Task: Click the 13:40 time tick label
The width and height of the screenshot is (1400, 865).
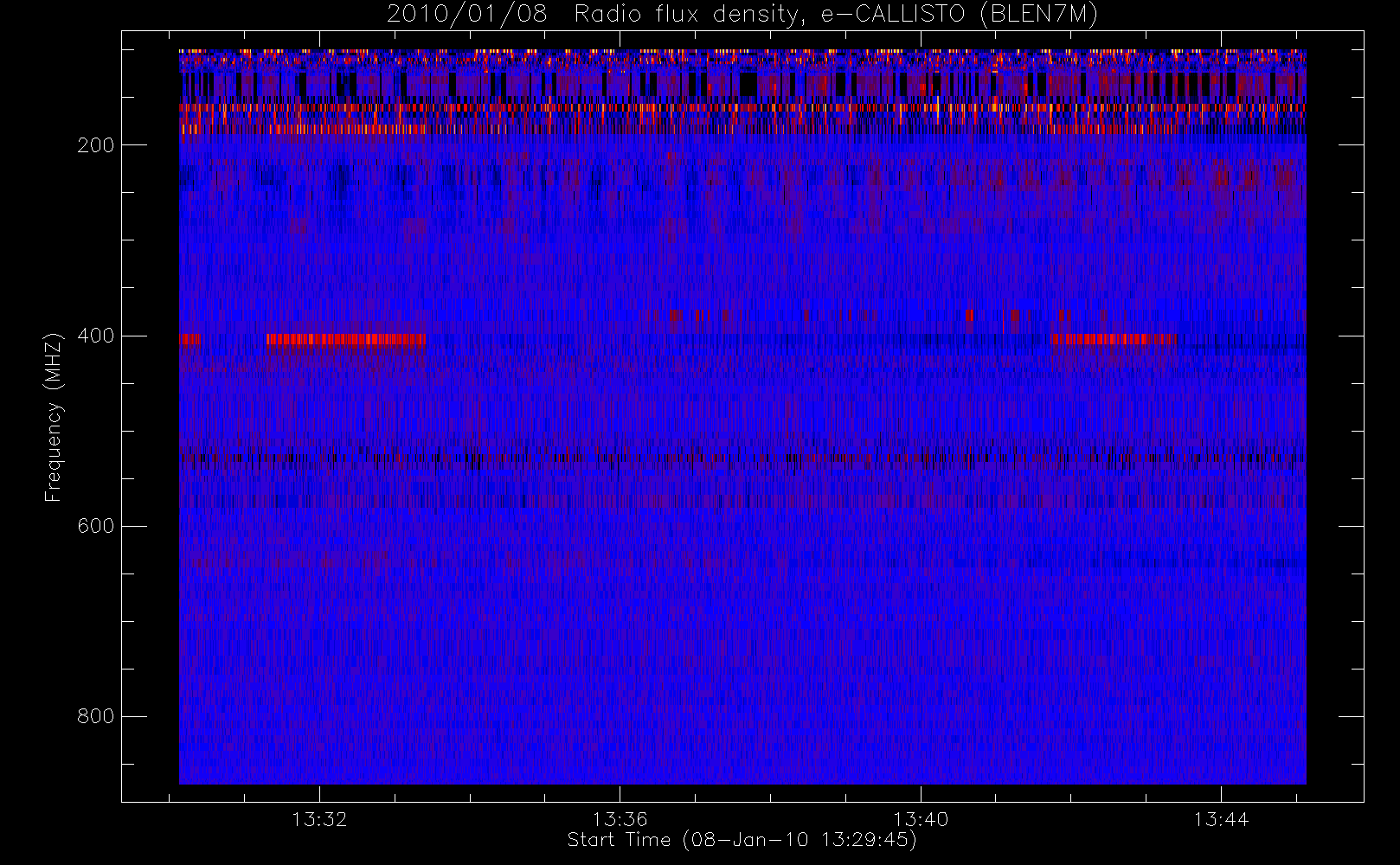Action: (x=921, y=819)
